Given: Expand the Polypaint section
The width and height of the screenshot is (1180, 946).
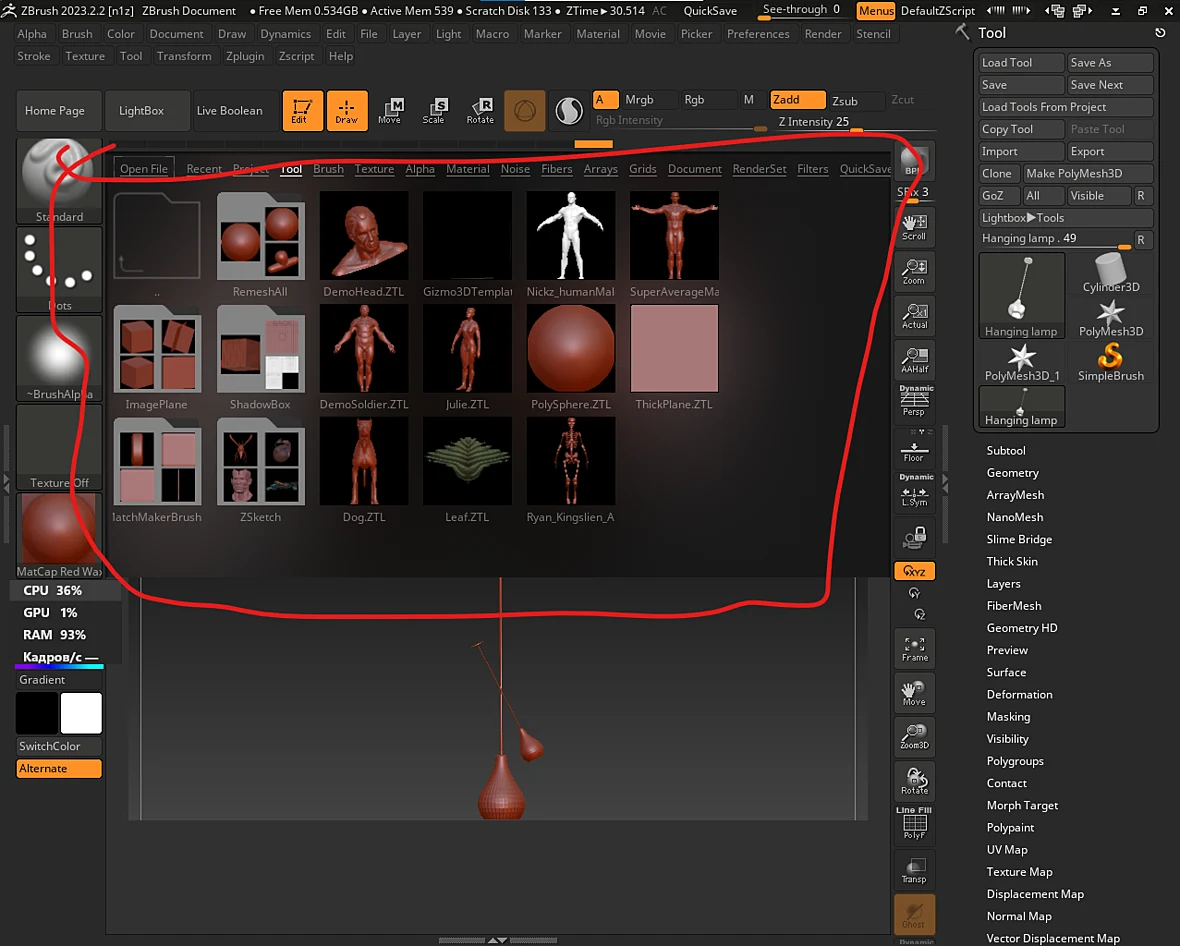Looking at the screenshot, I should pyautogui.click(x=1010, y=828).
